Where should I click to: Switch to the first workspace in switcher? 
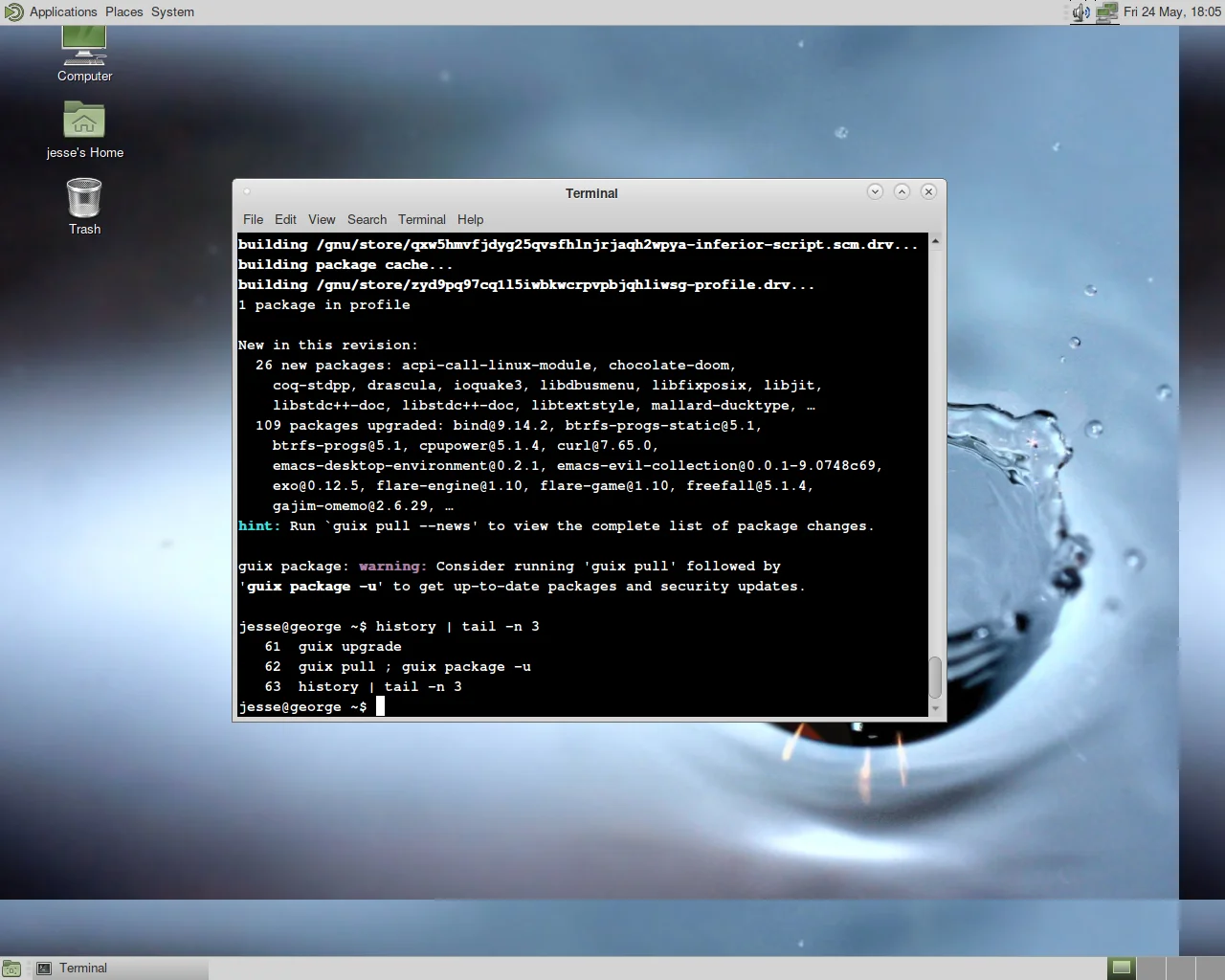[1122, 969]
